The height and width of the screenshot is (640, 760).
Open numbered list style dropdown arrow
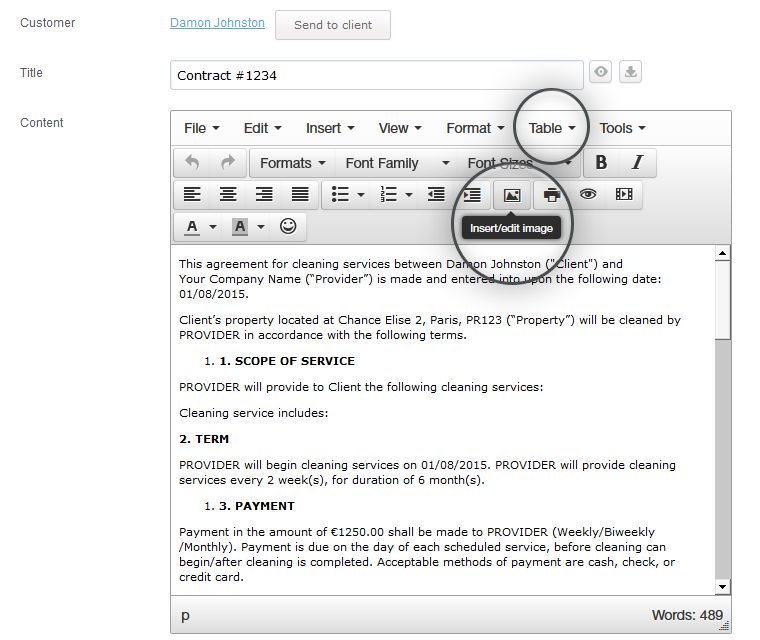click(x=409, y=195)
